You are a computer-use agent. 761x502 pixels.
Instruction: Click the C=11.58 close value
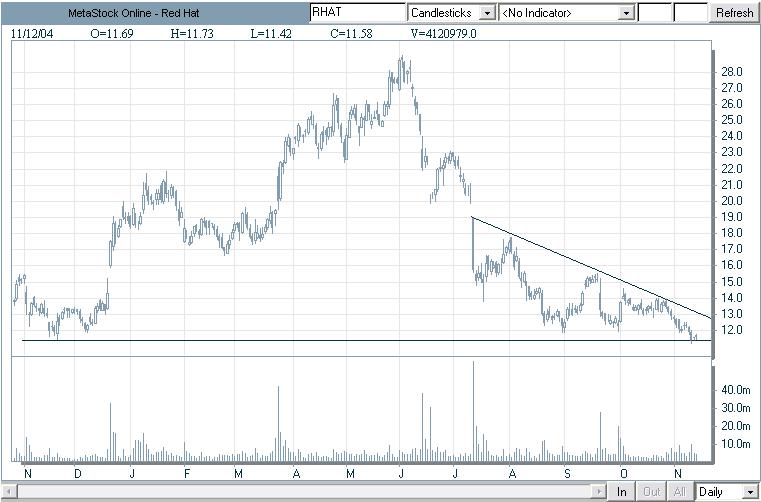point(351,33)
